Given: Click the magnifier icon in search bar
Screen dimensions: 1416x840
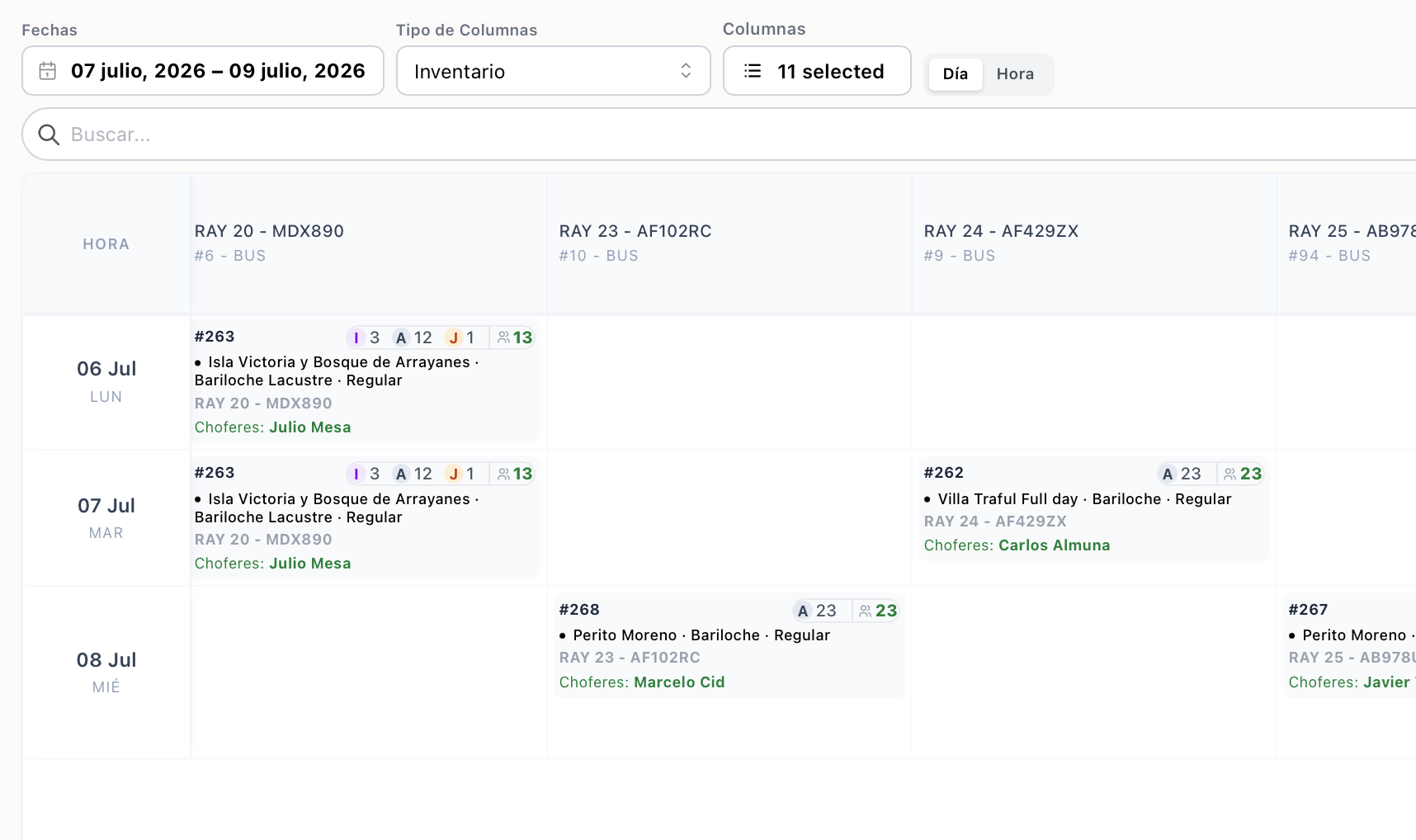Looking at the screenshot, I should [49, 134].
